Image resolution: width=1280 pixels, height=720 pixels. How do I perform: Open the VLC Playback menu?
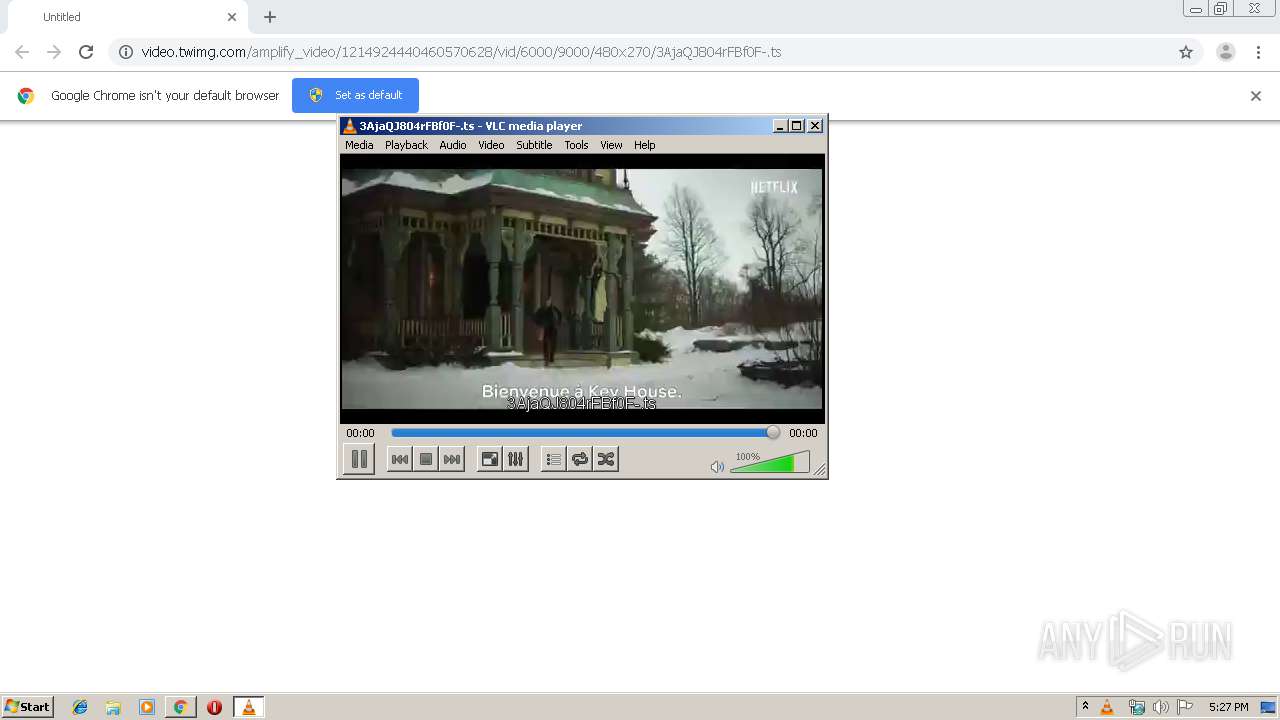pos(406,145)
